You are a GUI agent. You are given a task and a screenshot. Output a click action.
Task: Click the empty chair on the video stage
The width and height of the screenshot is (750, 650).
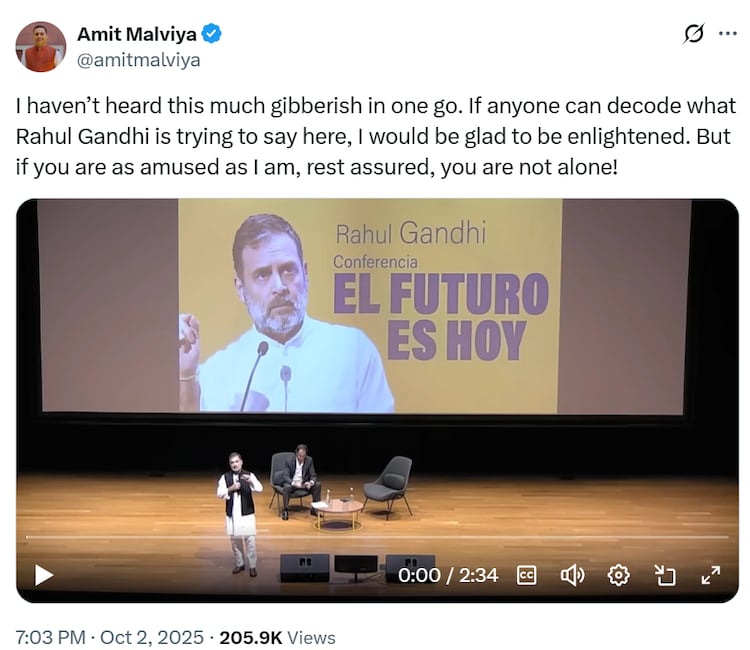pyautogui.click(x=389, y=482)
